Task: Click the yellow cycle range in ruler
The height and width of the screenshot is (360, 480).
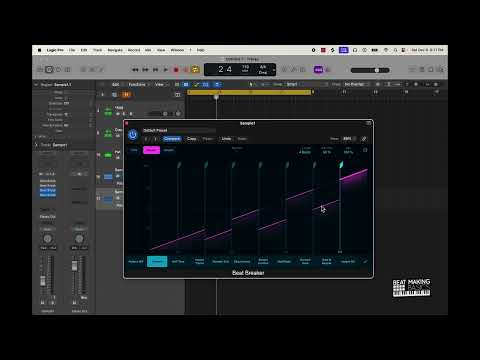Action: [x=249, y=92]
